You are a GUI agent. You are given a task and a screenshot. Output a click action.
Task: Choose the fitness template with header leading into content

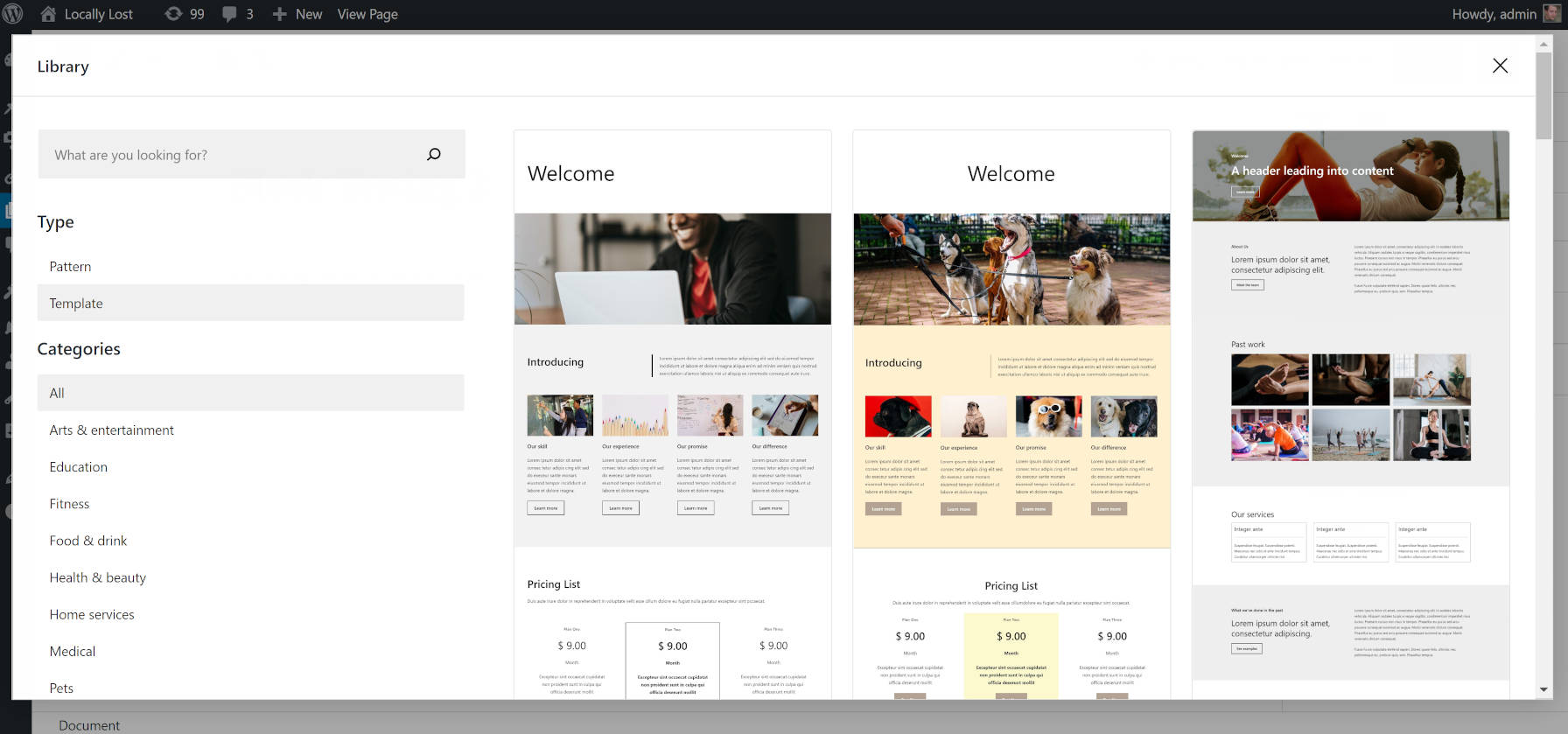click(x=1351, y=414)
